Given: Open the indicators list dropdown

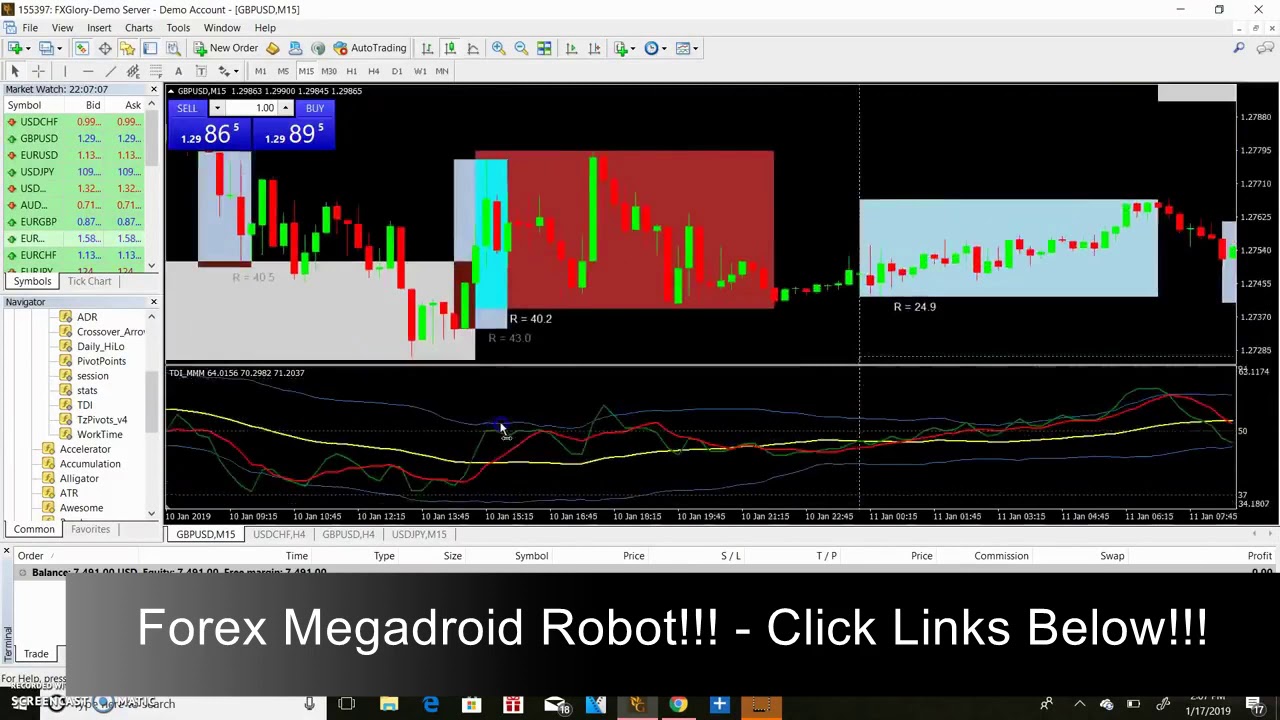Looking at the screenshot, I should (625, 48).
